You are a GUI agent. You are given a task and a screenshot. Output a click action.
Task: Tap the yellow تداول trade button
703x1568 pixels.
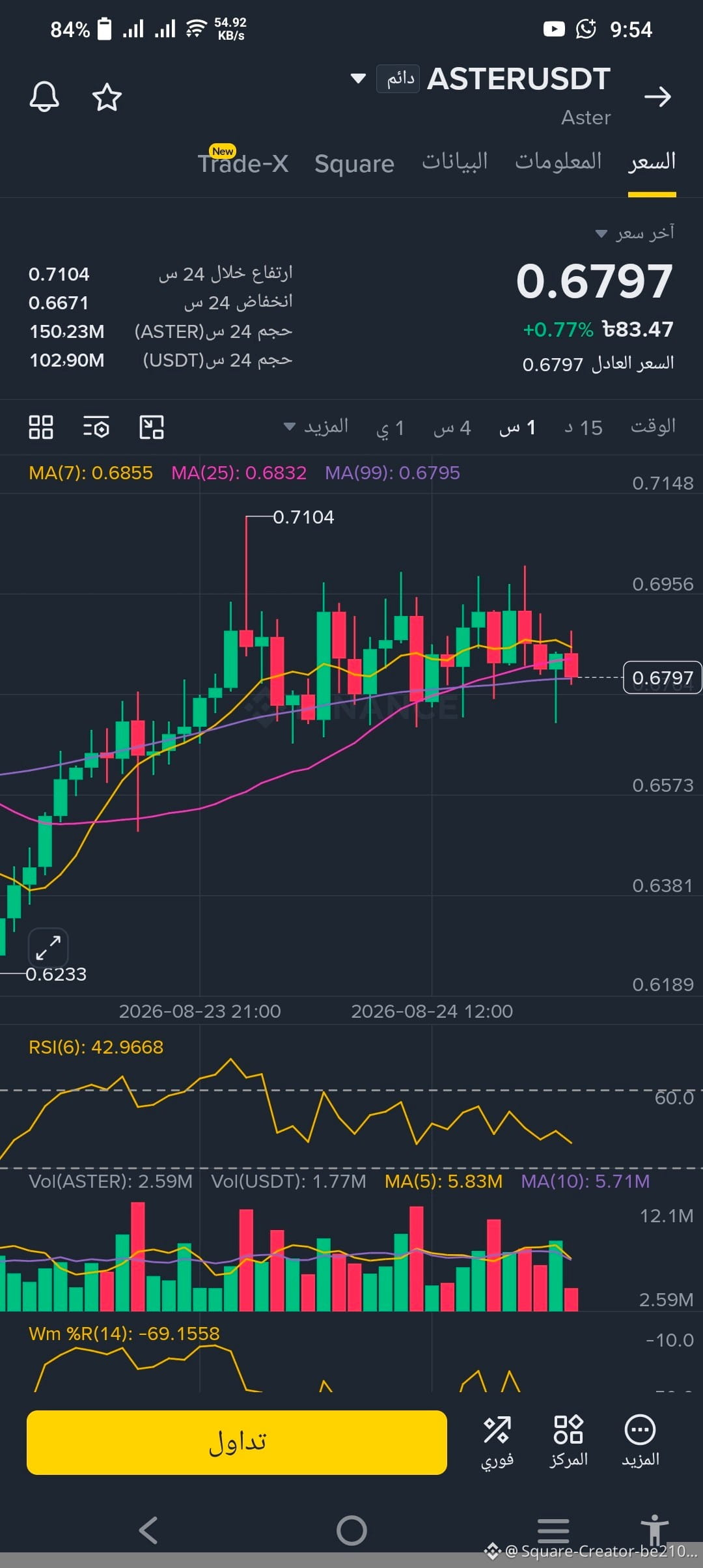(x=237, y=1442)
